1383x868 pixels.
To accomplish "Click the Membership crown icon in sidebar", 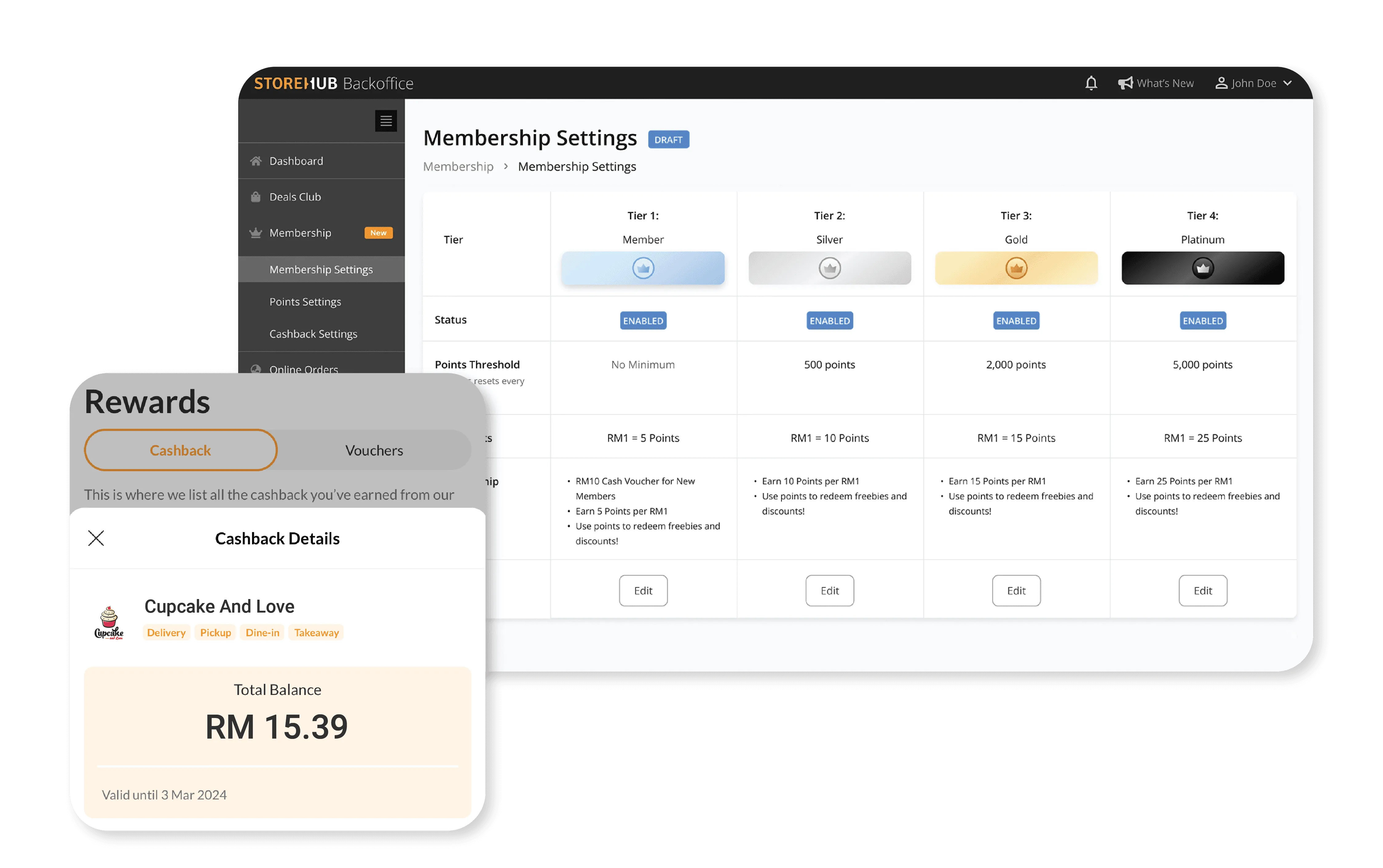I will [256, 232].
